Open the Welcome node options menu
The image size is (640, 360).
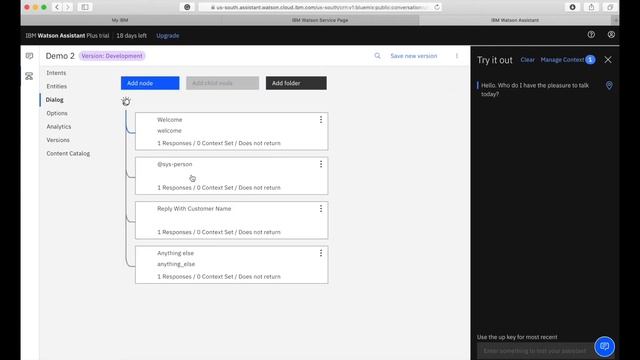pos(321,120)
